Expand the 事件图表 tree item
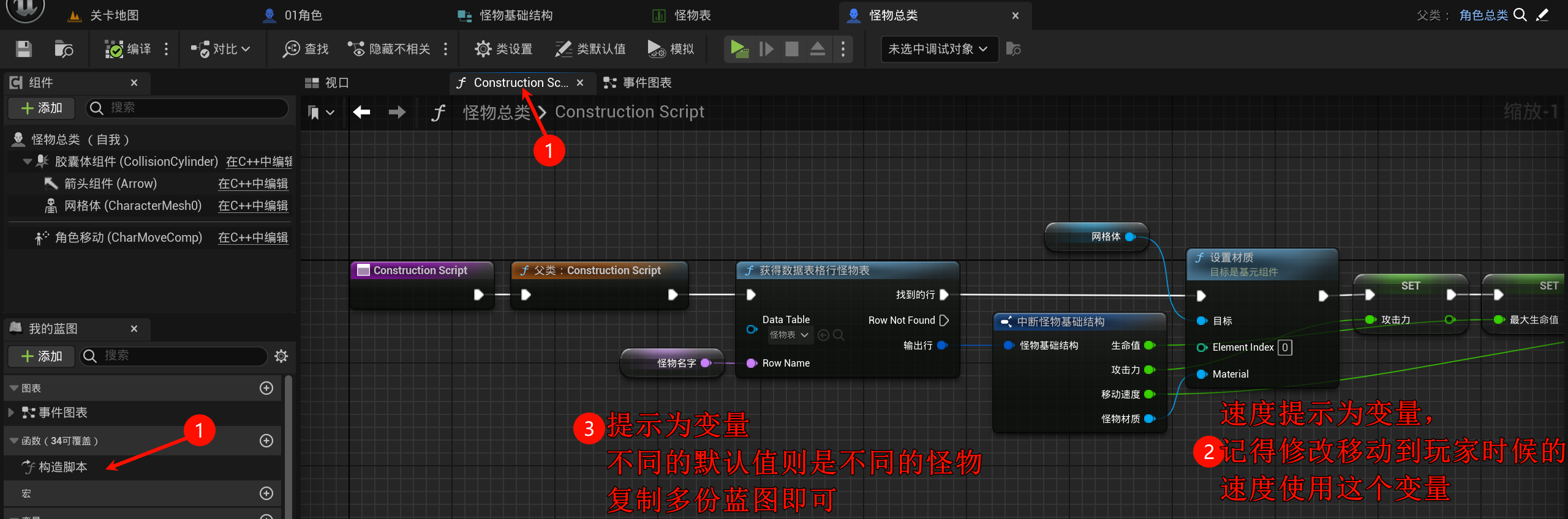The width and height of the screenshot is (1568, 519). tap(11, 413)
